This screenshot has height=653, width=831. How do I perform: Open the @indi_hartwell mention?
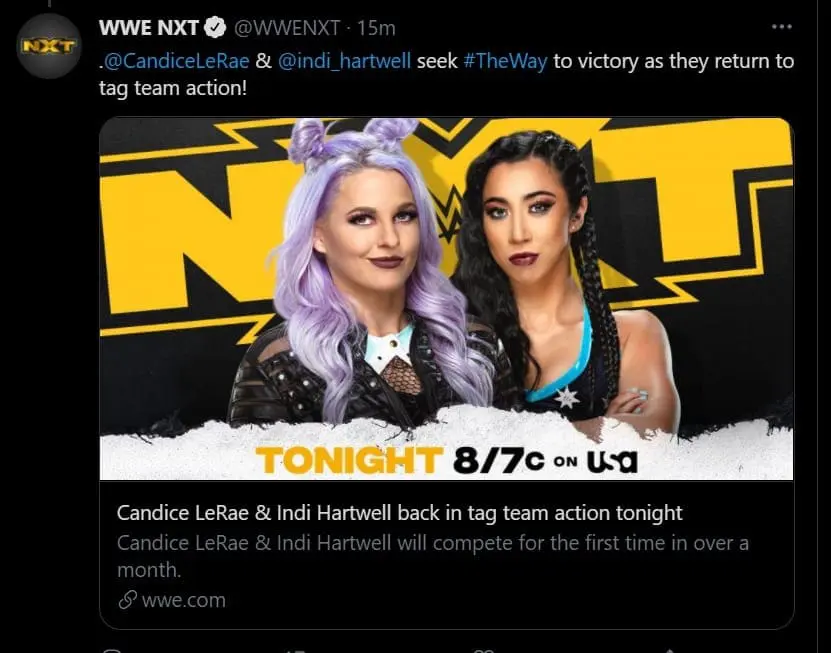click(x=344, y=61)
